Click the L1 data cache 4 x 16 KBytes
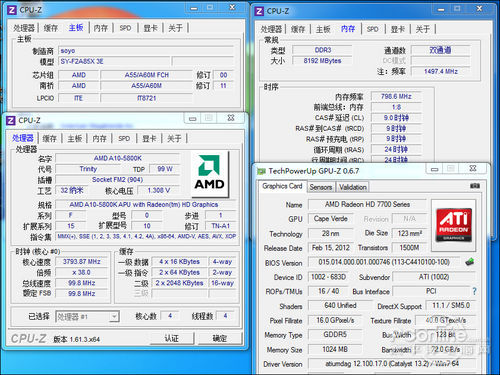 click(179, 262)
